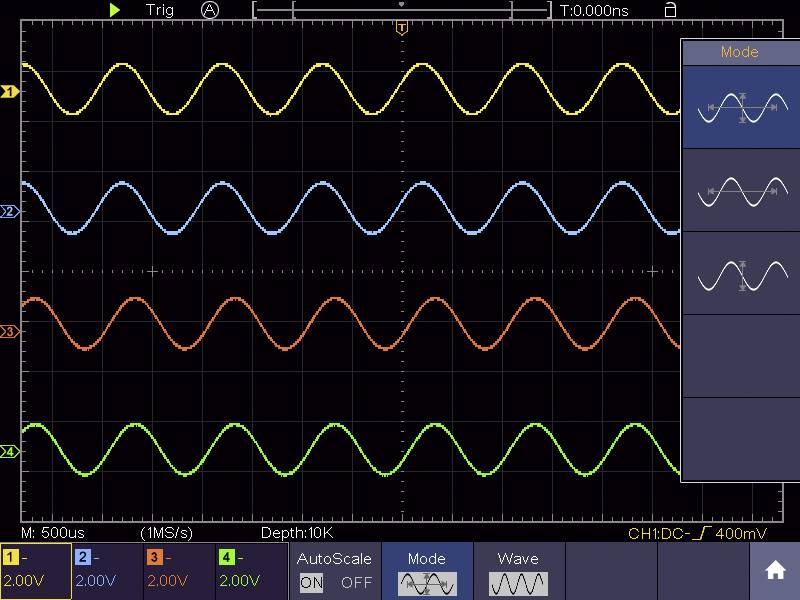800x600 pixels.
Task: Click the Home icon at the bottom right
Action: (776, 570)
